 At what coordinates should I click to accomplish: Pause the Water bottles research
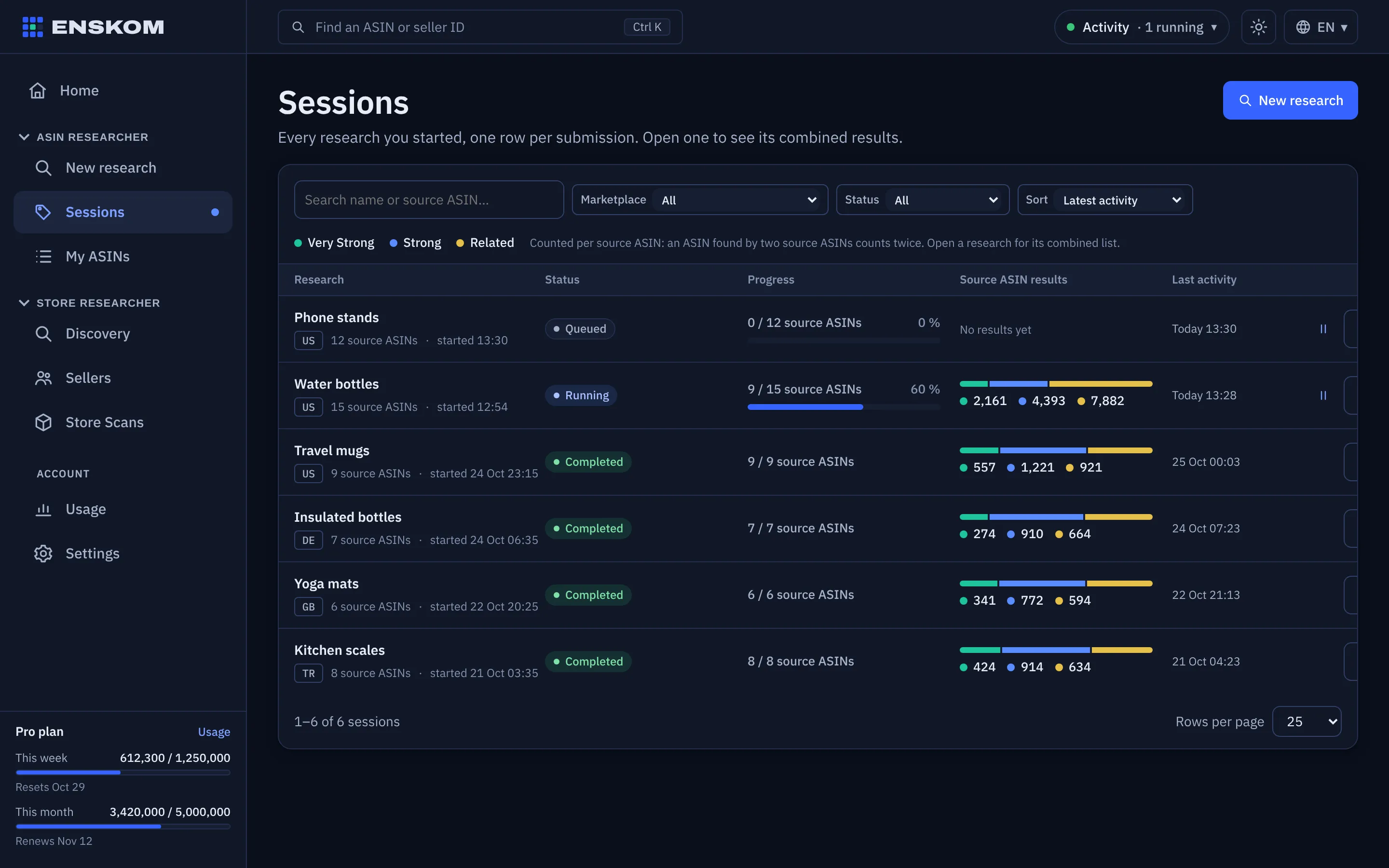coord(1323,395)
